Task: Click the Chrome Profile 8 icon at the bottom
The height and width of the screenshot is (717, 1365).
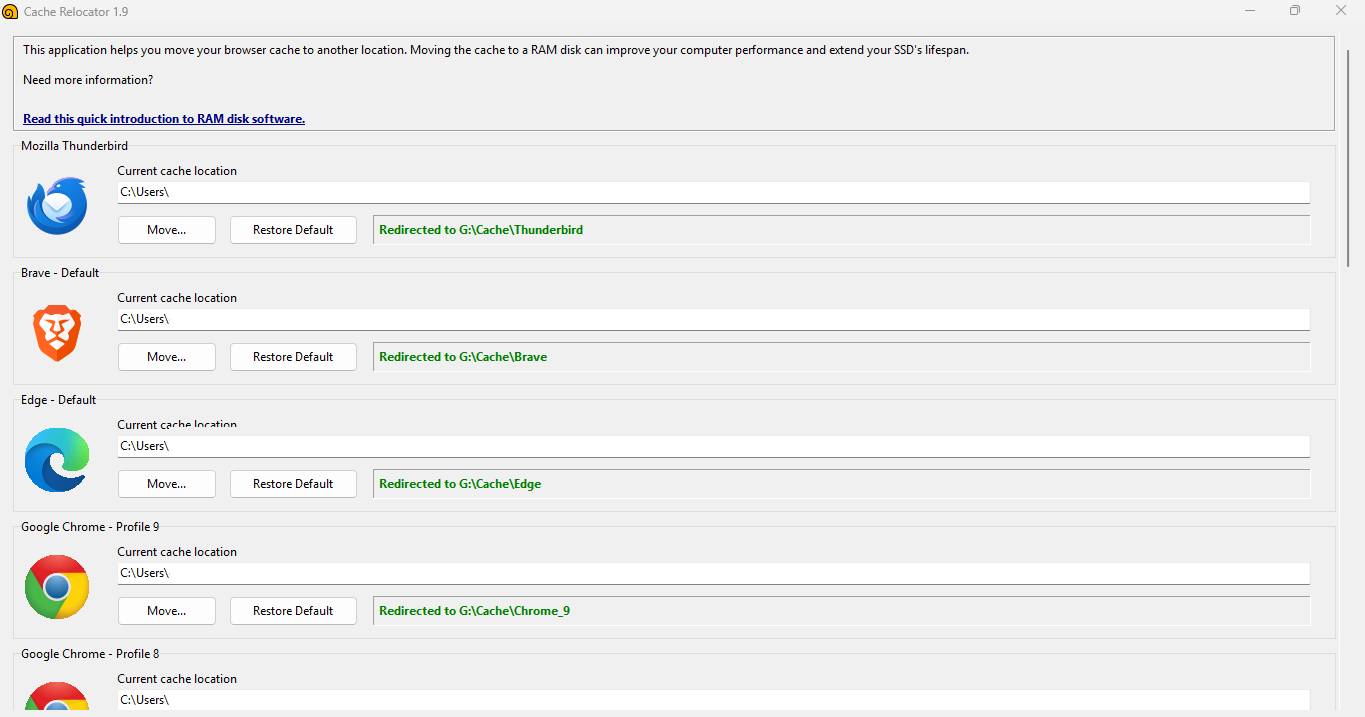Action: coord(57,696)
